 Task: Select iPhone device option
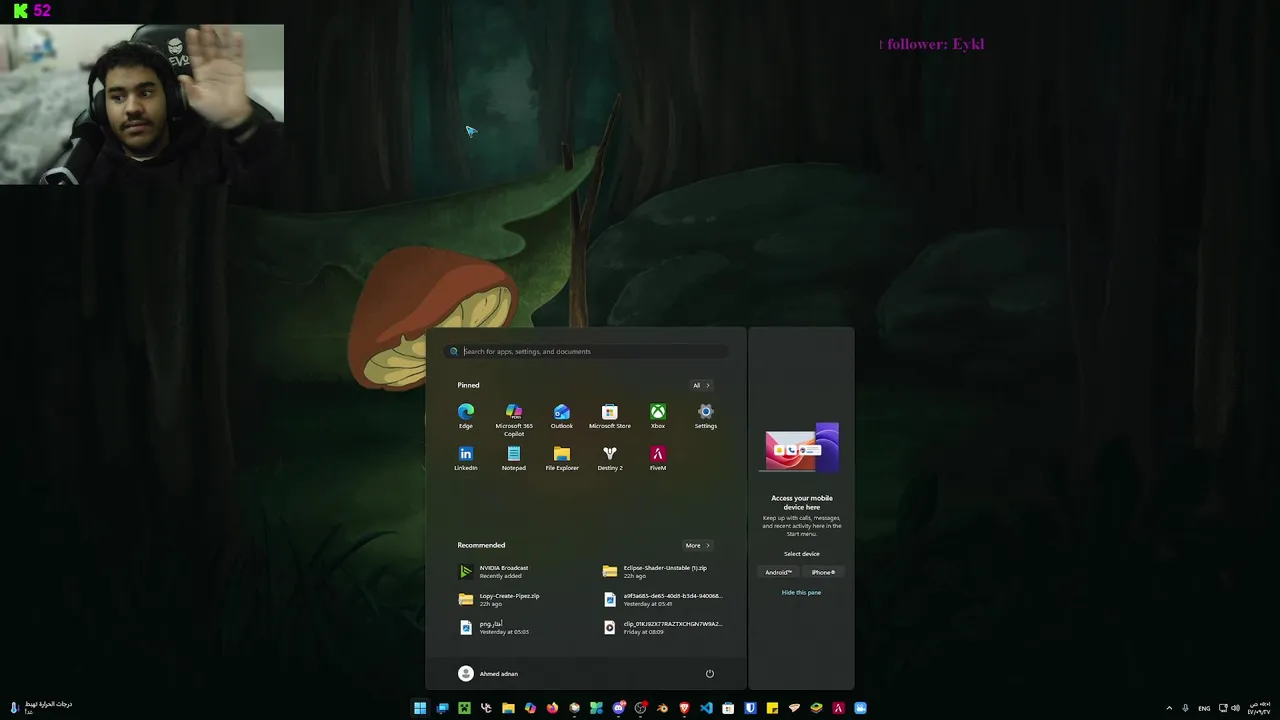[823, 572]
